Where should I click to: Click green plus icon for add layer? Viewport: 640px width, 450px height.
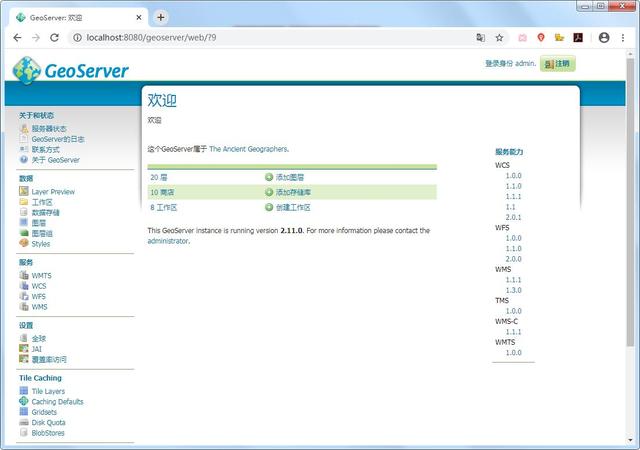pyautogui.click(x=269, y=177)
